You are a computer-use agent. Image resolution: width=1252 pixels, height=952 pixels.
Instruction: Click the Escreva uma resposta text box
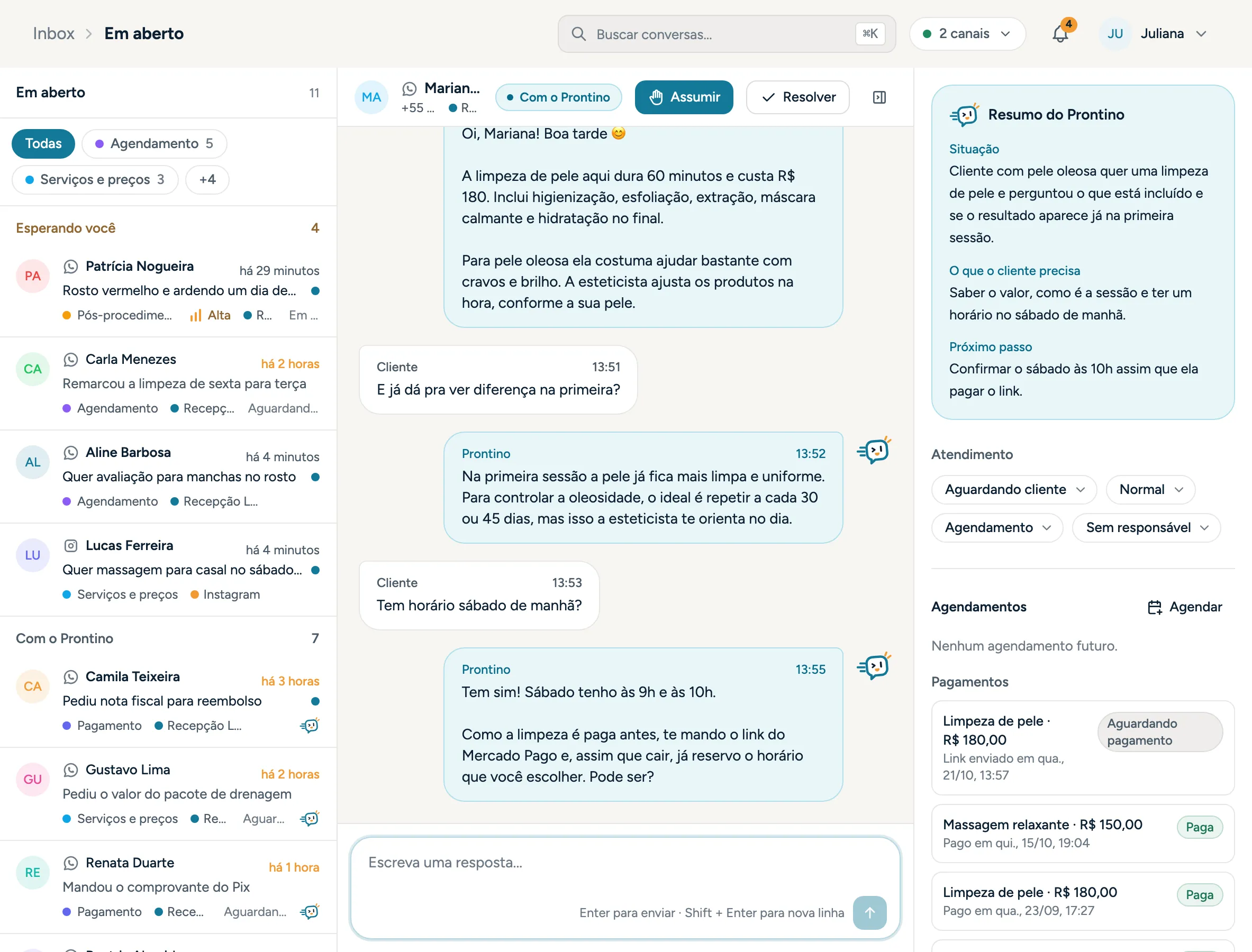(625, 887)
